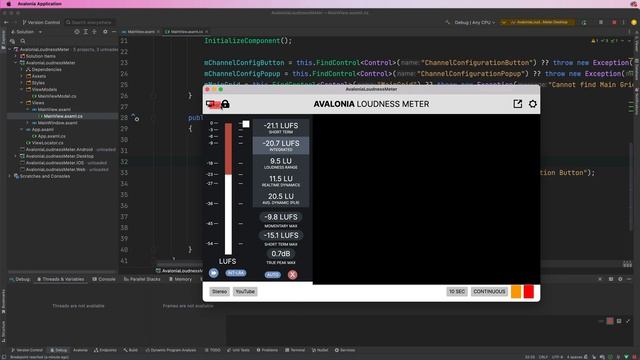Select the red color swatch
The height and width of the screenshot is (360, 640).
coord(529,291)
